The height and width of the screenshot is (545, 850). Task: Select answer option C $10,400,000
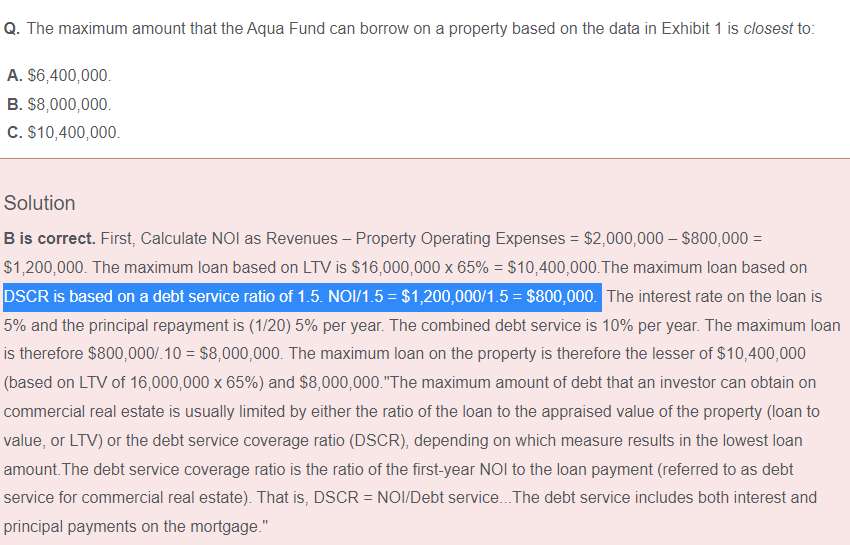pyautogui.click(x=63, y=132)
